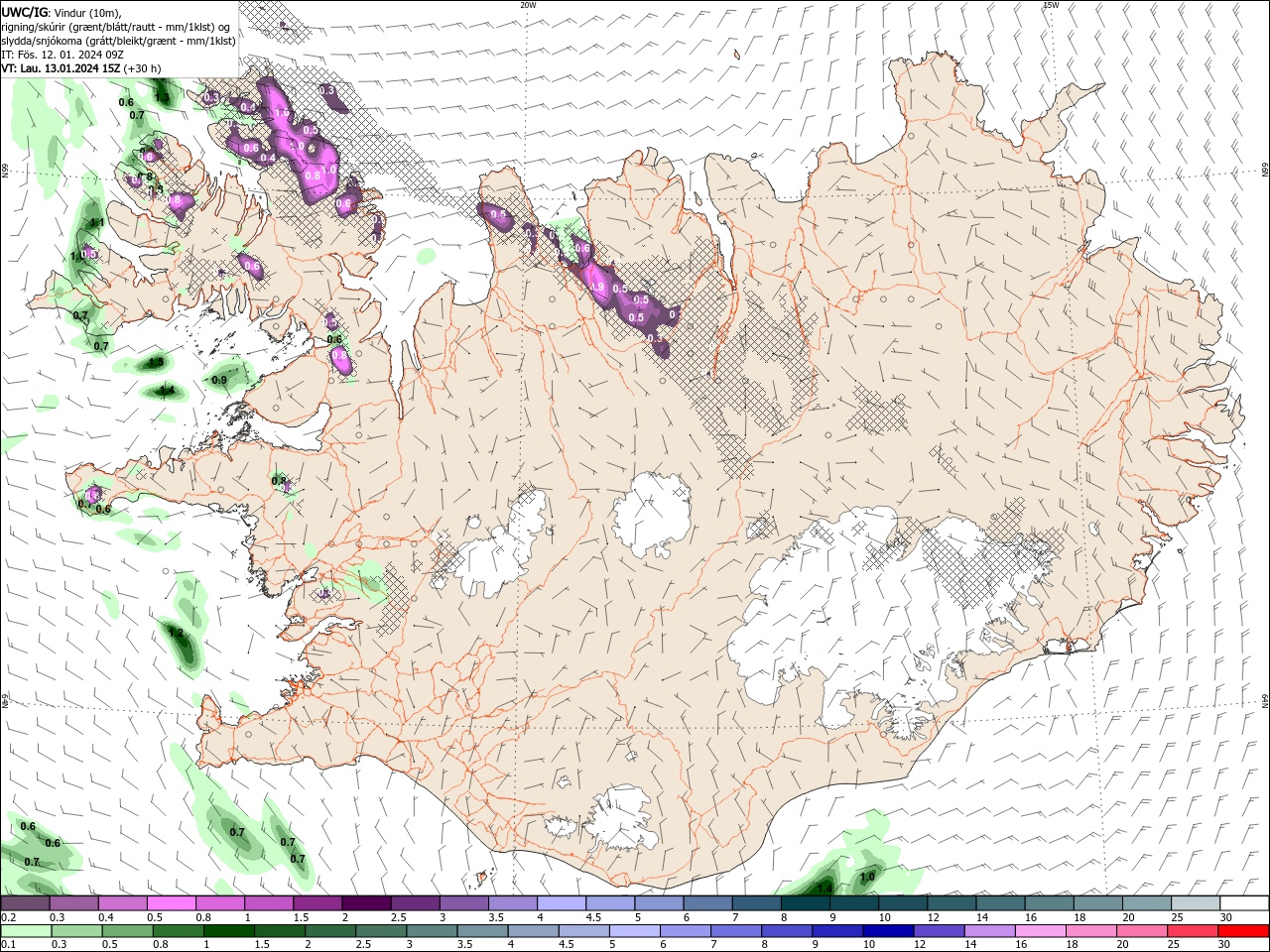
Task: Click the bright pink snow swatch starting at 0.5
Action: [x=172, y=902]
